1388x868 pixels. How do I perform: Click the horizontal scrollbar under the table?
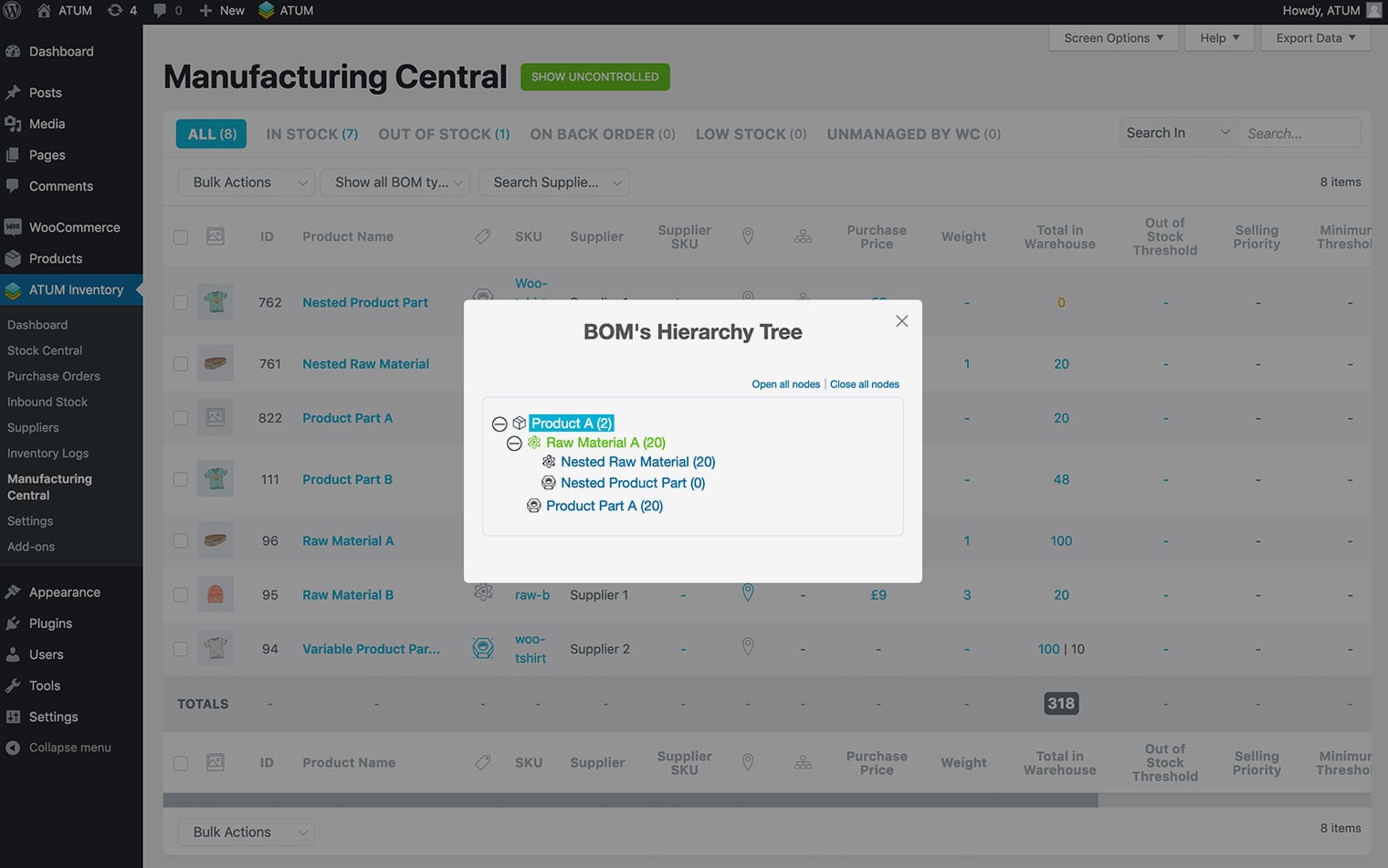click(630, 800)
